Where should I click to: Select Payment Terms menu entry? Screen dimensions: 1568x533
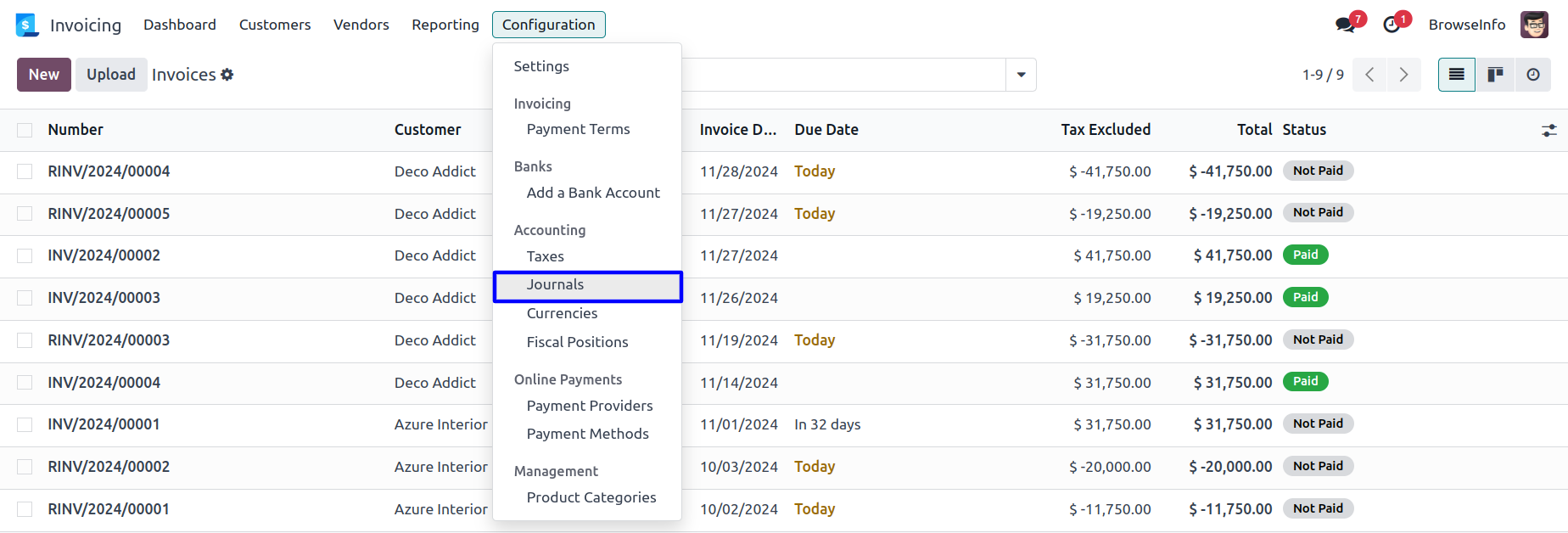click(578, 129)
